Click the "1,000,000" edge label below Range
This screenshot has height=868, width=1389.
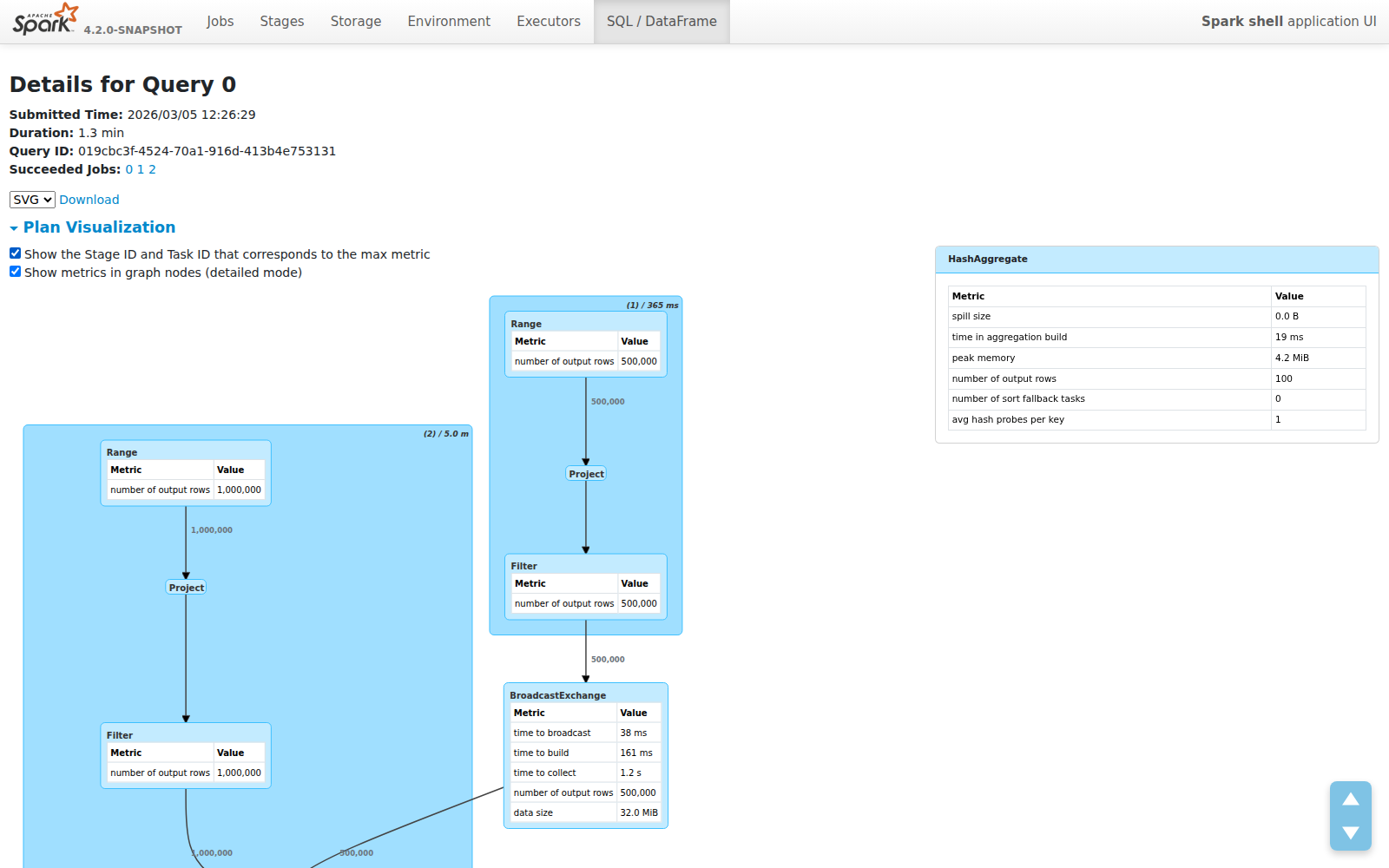point(212,530)
